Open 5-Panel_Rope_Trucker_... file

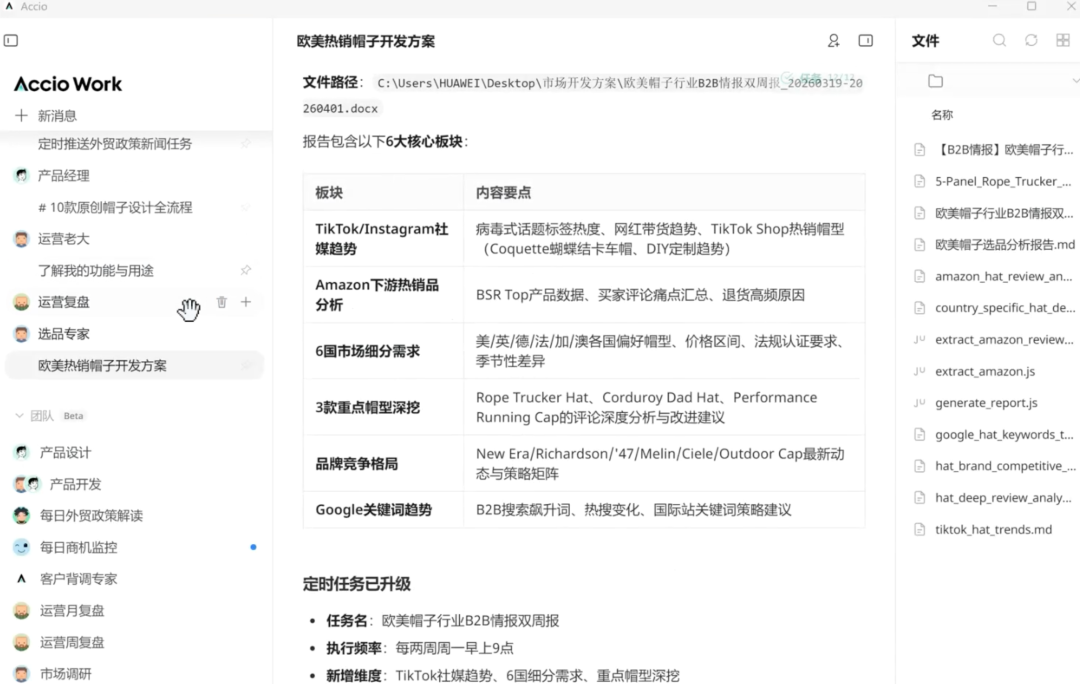pos(1004,181)
